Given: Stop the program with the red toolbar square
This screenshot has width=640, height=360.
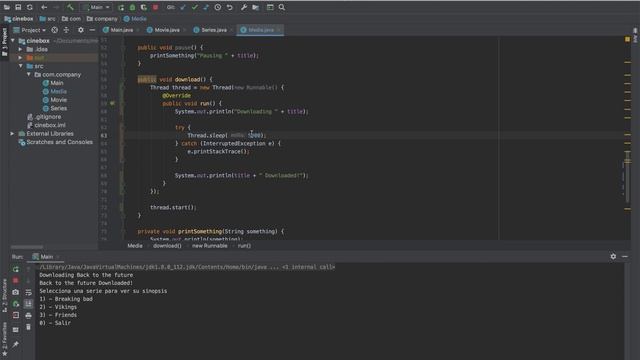Looking at the screenshot, I should point(156,7).
